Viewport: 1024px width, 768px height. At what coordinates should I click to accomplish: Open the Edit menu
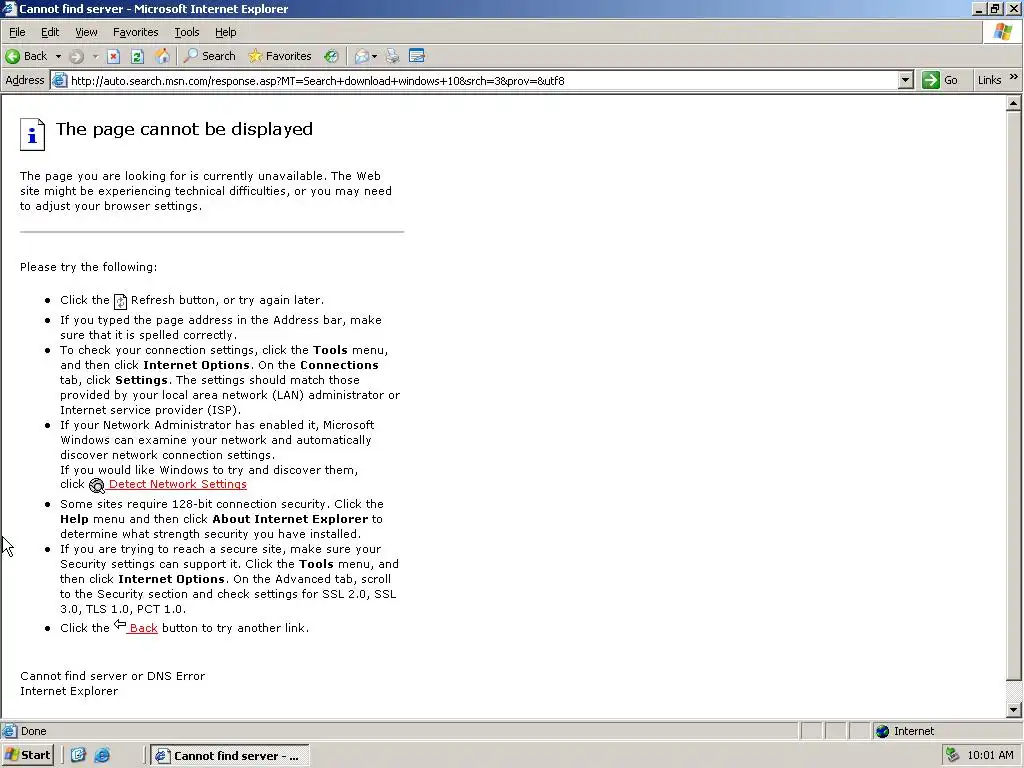pos(50,32)
